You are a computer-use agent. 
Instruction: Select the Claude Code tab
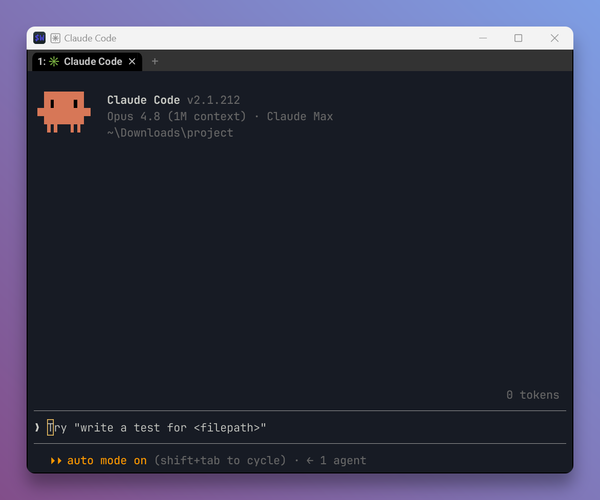[x=87, y=62]
